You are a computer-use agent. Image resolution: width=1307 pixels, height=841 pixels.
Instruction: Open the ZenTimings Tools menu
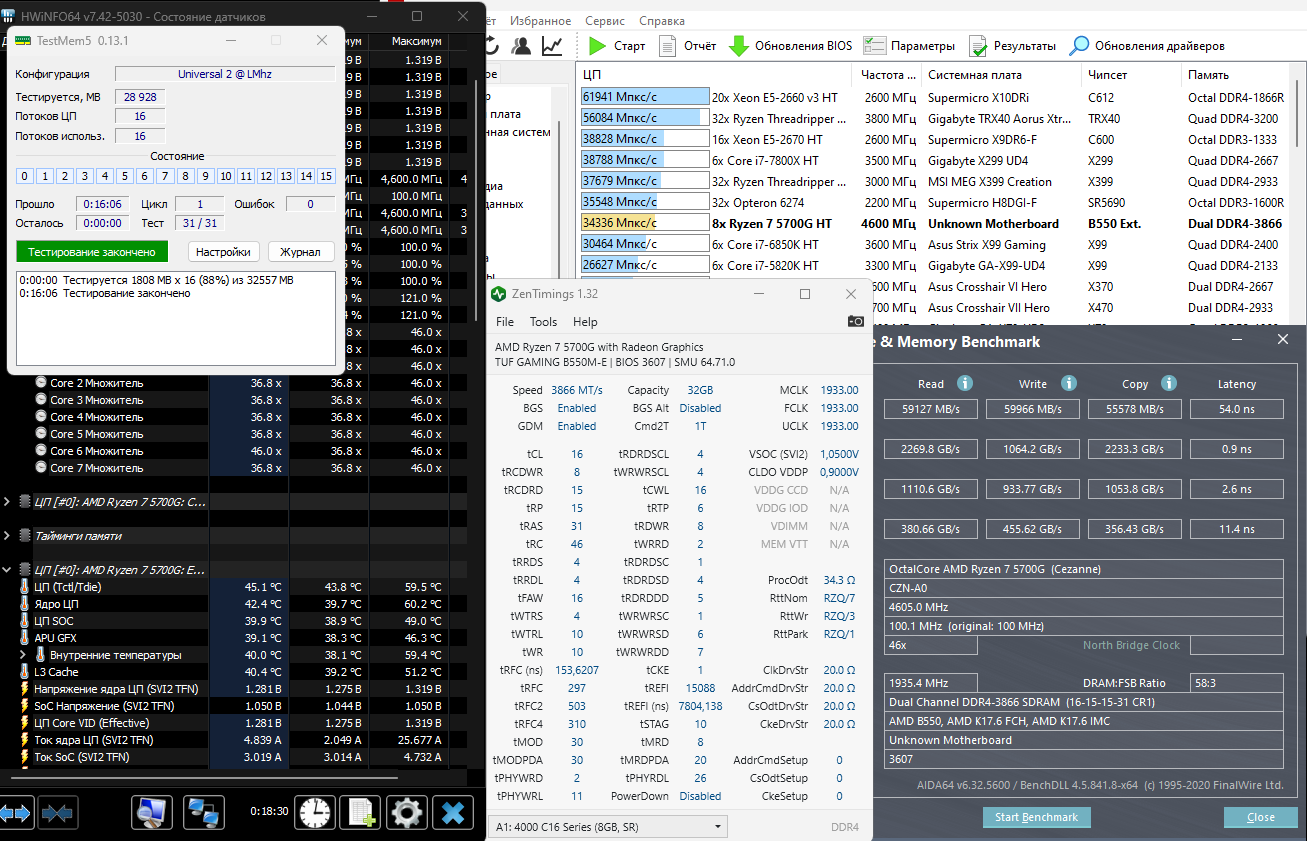pos(543,322)
